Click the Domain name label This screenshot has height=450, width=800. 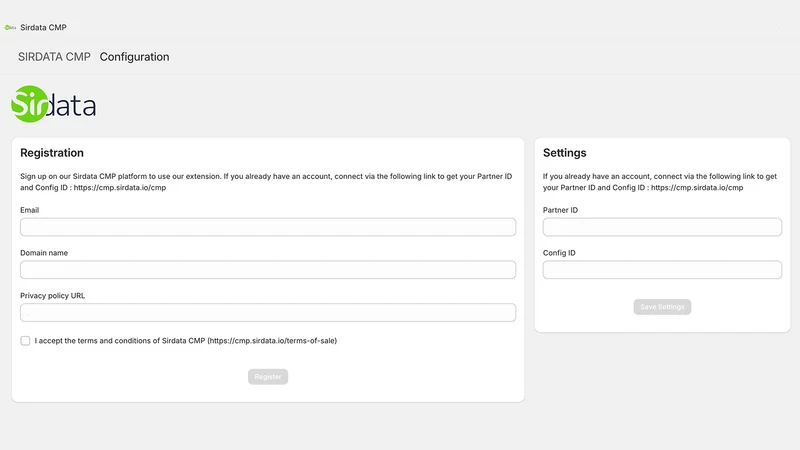(44, 253)
